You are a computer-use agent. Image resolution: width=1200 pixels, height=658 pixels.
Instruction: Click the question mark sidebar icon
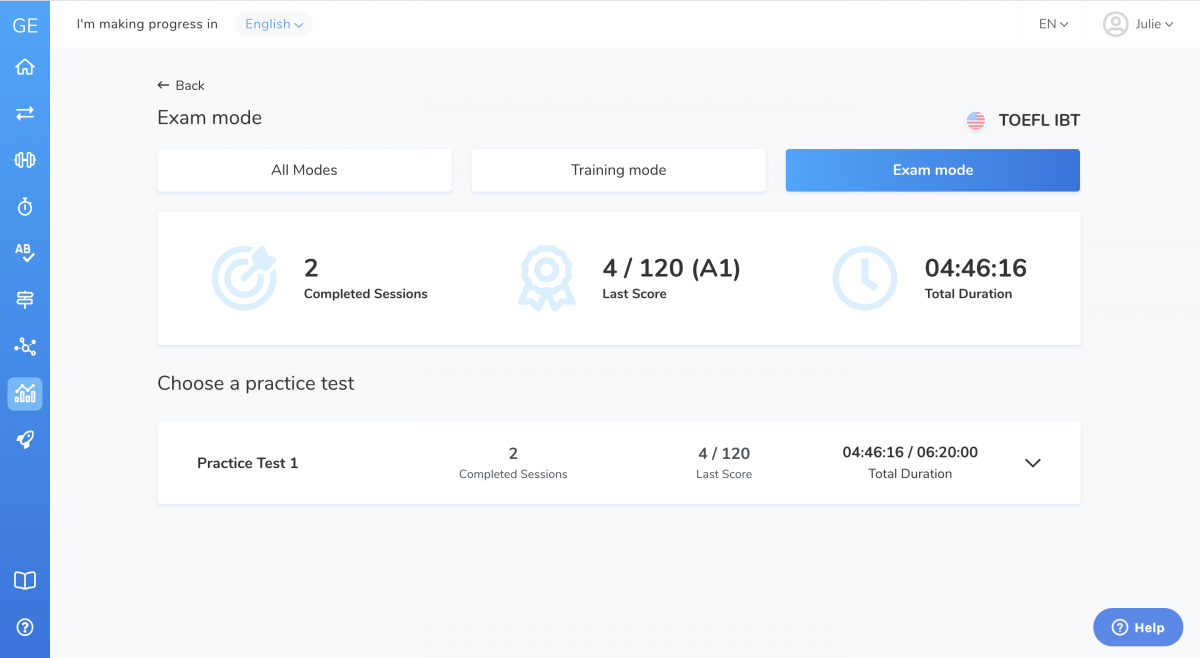click(25, 627)
